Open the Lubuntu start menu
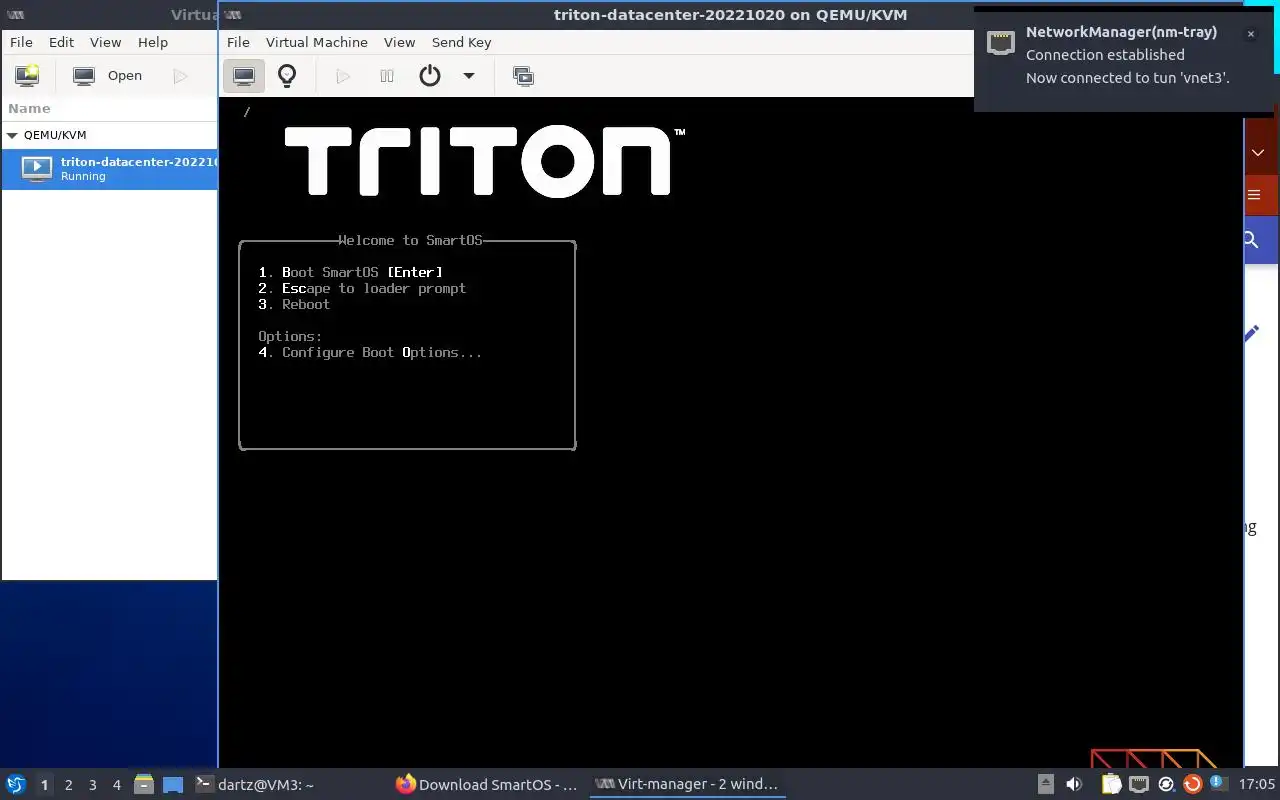This screenshot has width=1280, height=800. click(16, 784)
